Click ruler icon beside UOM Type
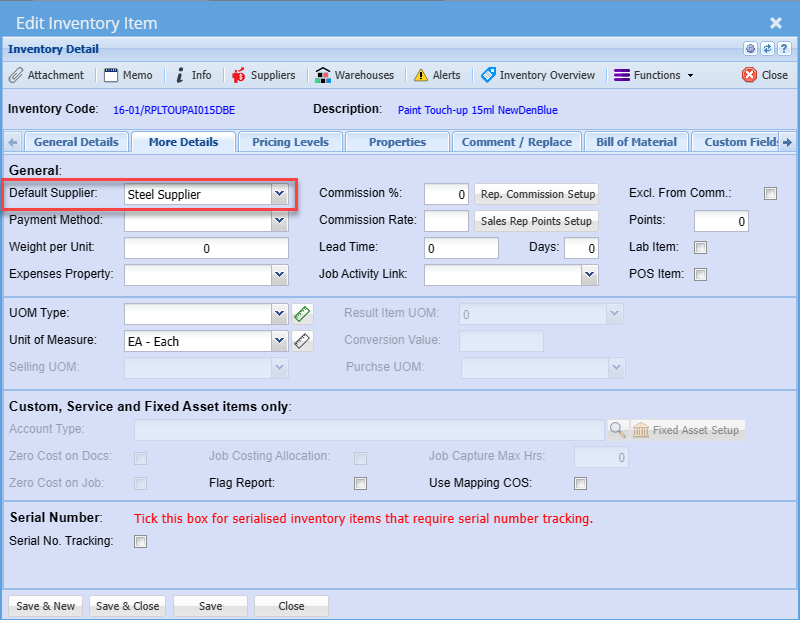 tap(303, 314)
